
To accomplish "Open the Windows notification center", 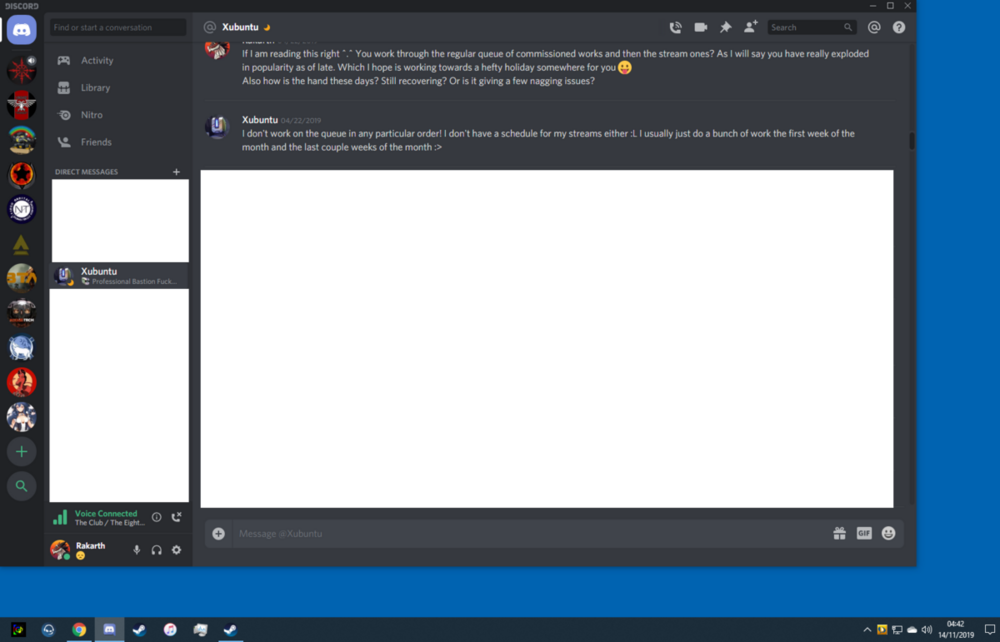I will (990, 630).
